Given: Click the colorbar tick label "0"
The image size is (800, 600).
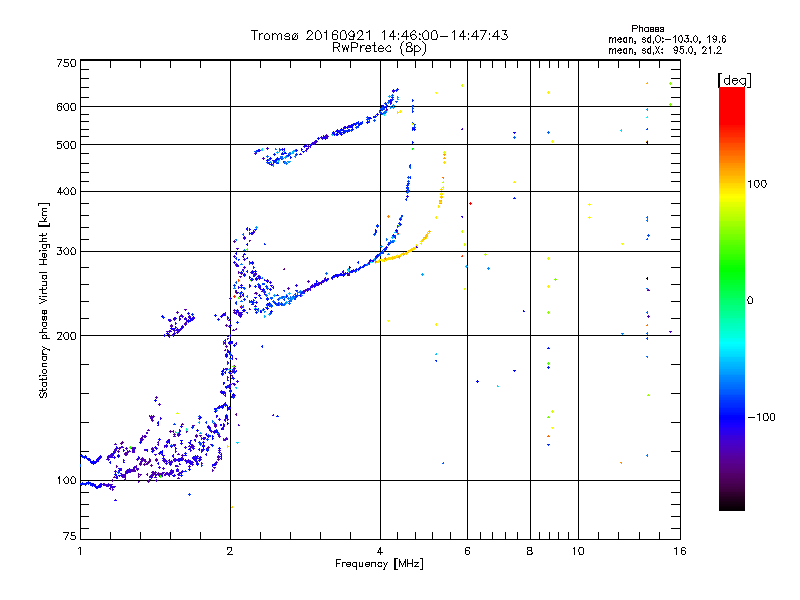Looking at the screenshot, I should point(750,301).
